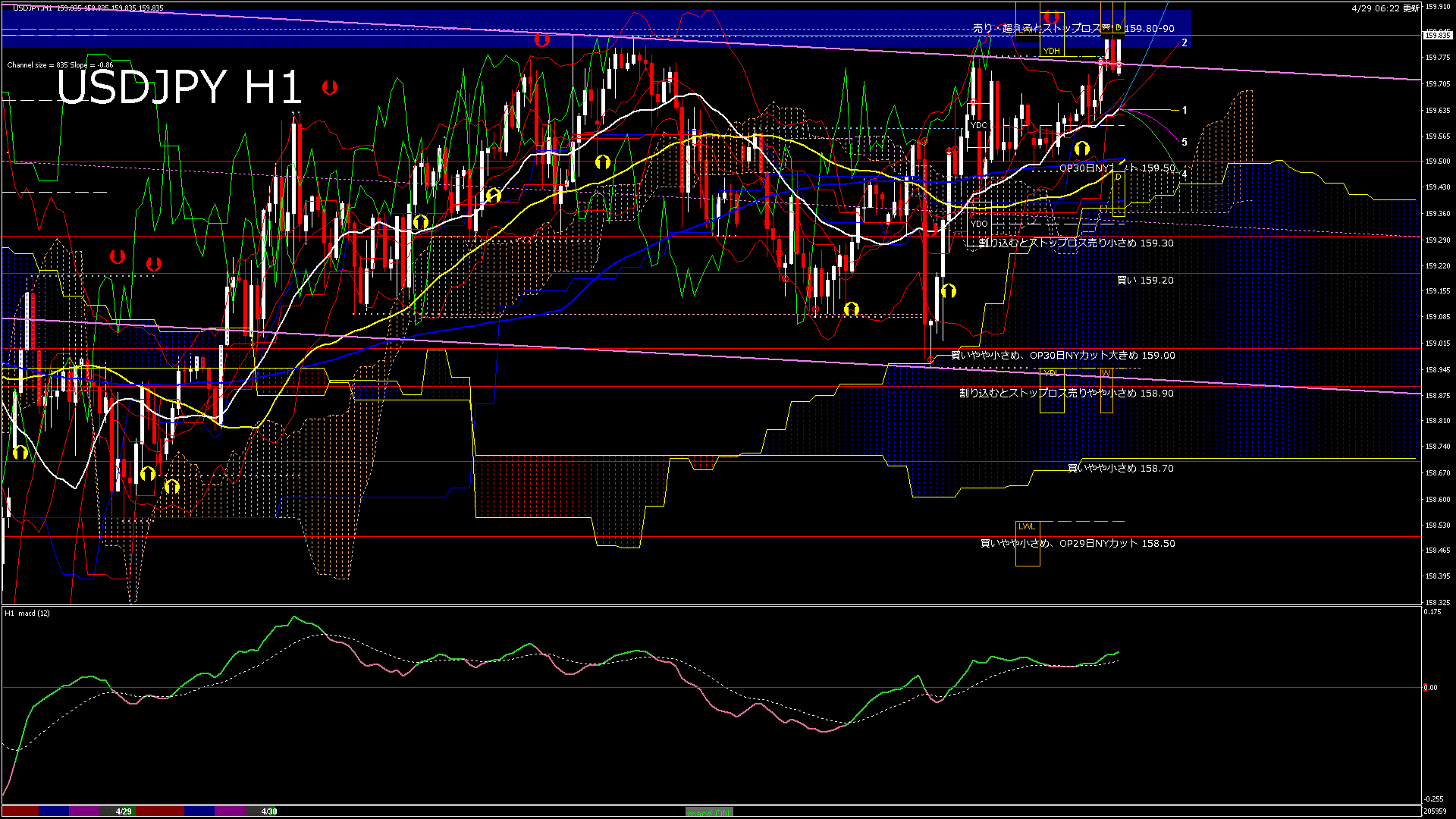Select the LWL marker box
The width and height of the screenshot is (1456, 819).
1027,526
